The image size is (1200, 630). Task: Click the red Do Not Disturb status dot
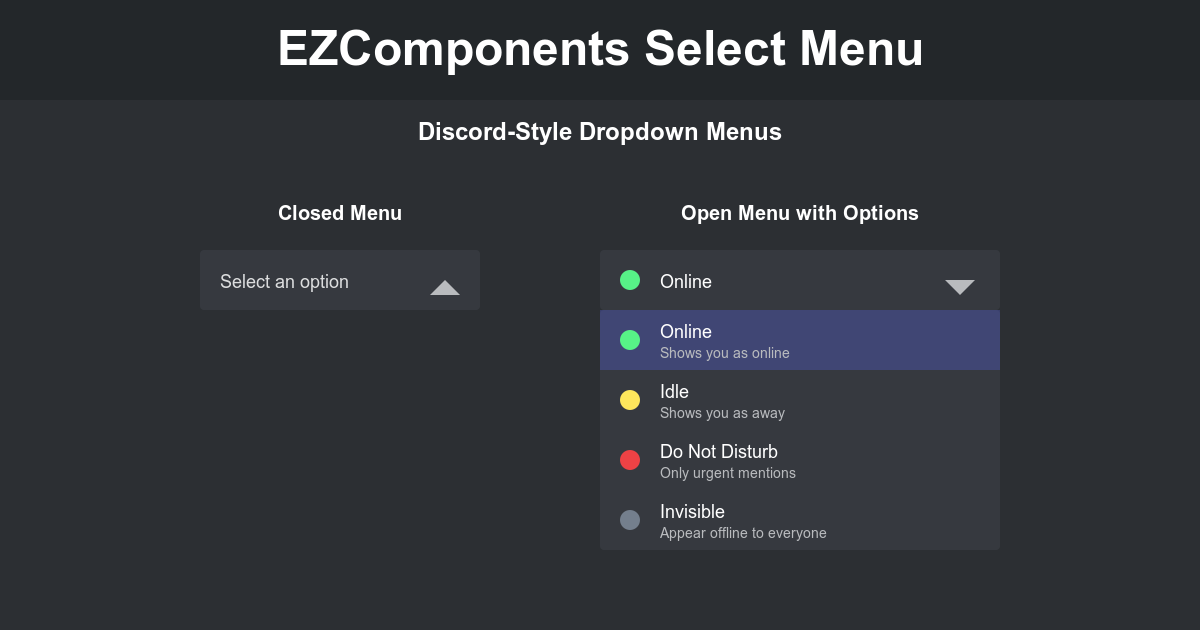click(630, 460)
